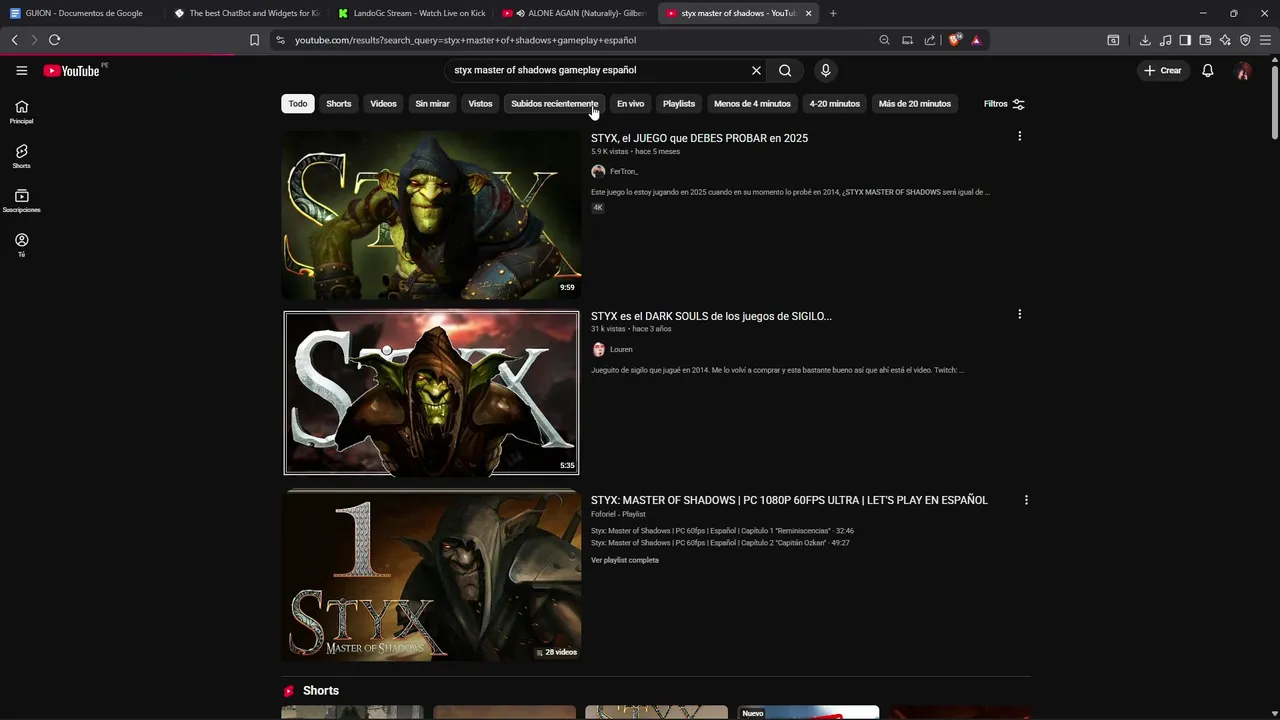Open video STYX, el JUEGO que DEBES PROBAR
1280x720 pixels.
coord(699,138)
